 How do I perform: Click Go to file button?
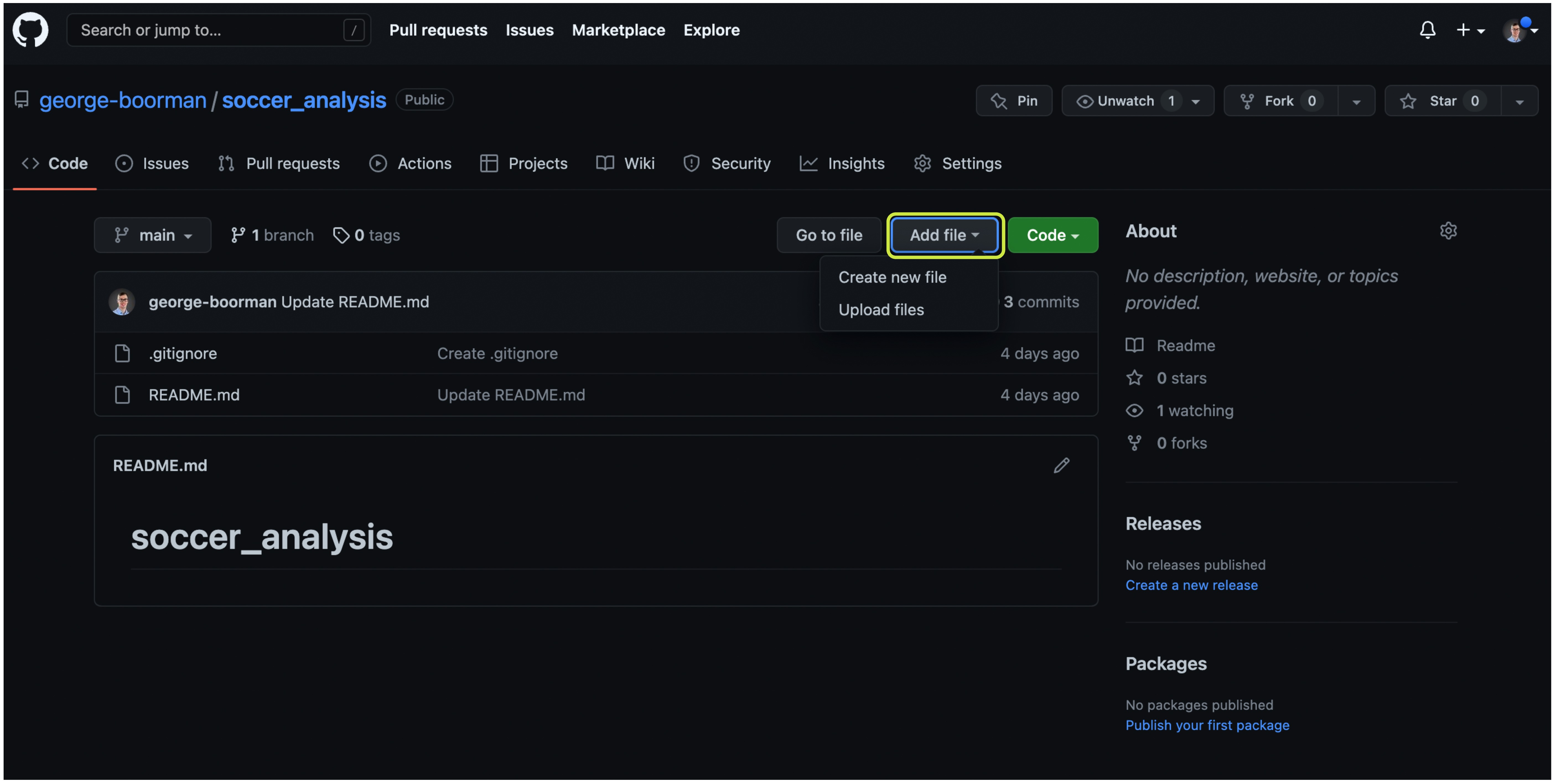(829, 235)
